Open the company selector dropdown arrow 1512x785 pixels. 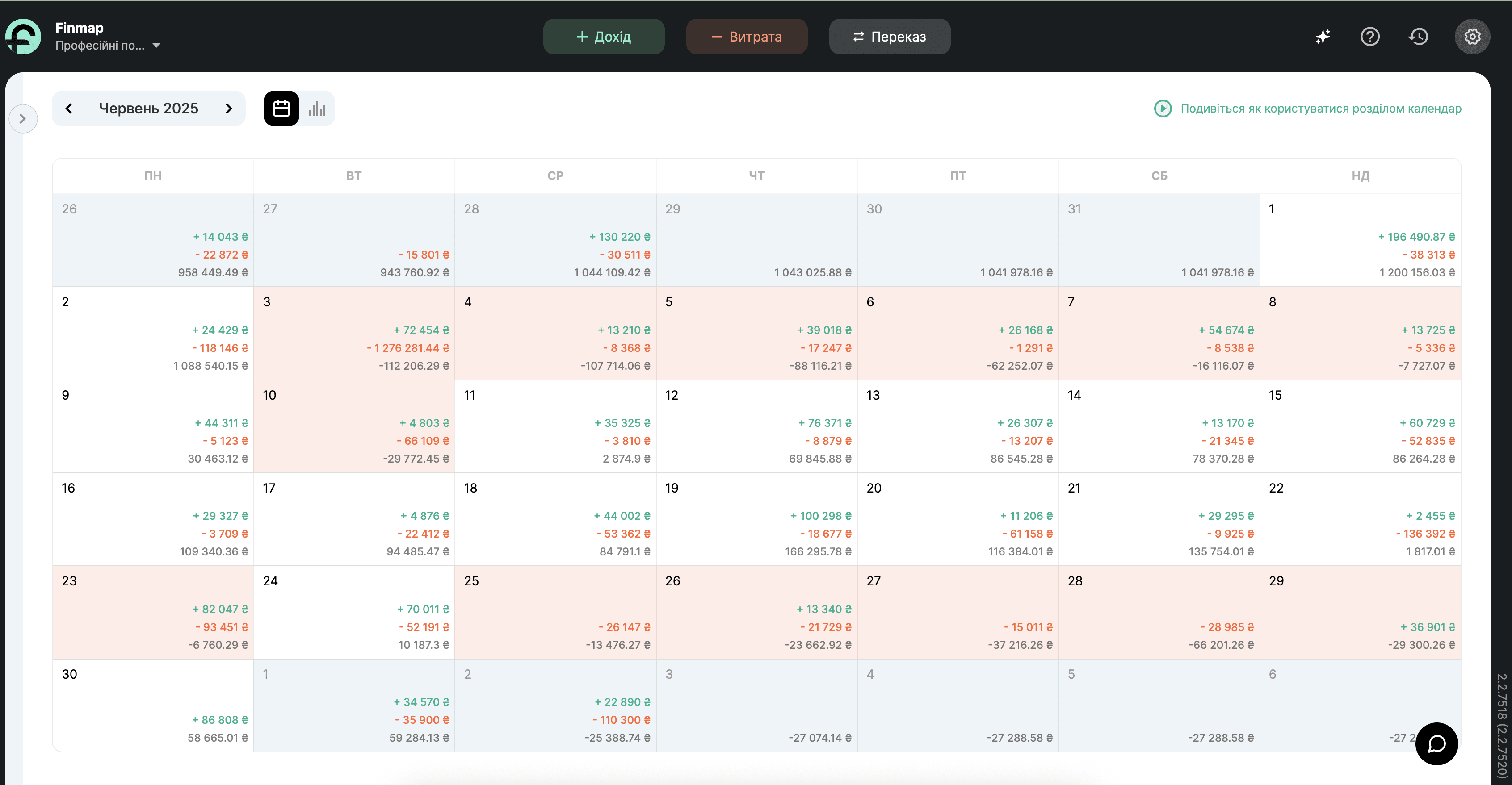tap(156, 46)
